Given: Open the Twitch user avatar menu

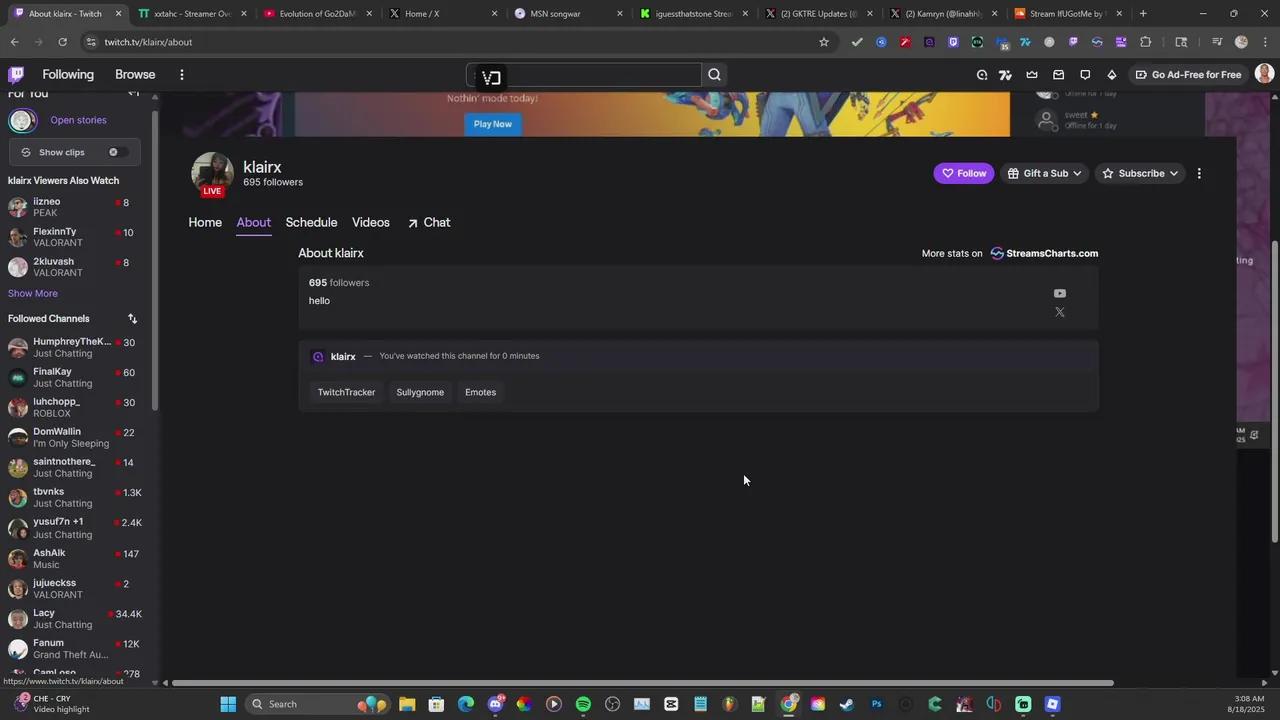Looking at the screenshot, I should (x=1264, y=74).
